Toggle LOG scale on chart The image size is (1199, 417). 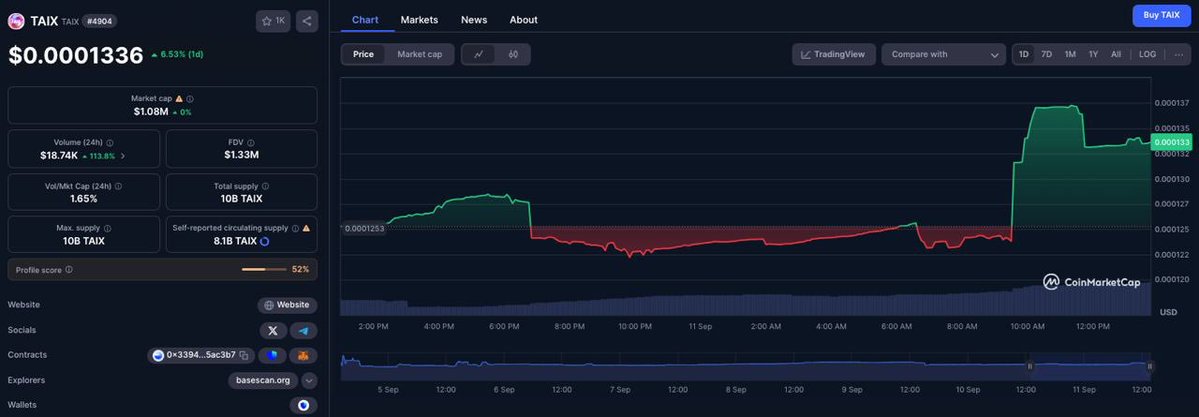pos(1147,54)
